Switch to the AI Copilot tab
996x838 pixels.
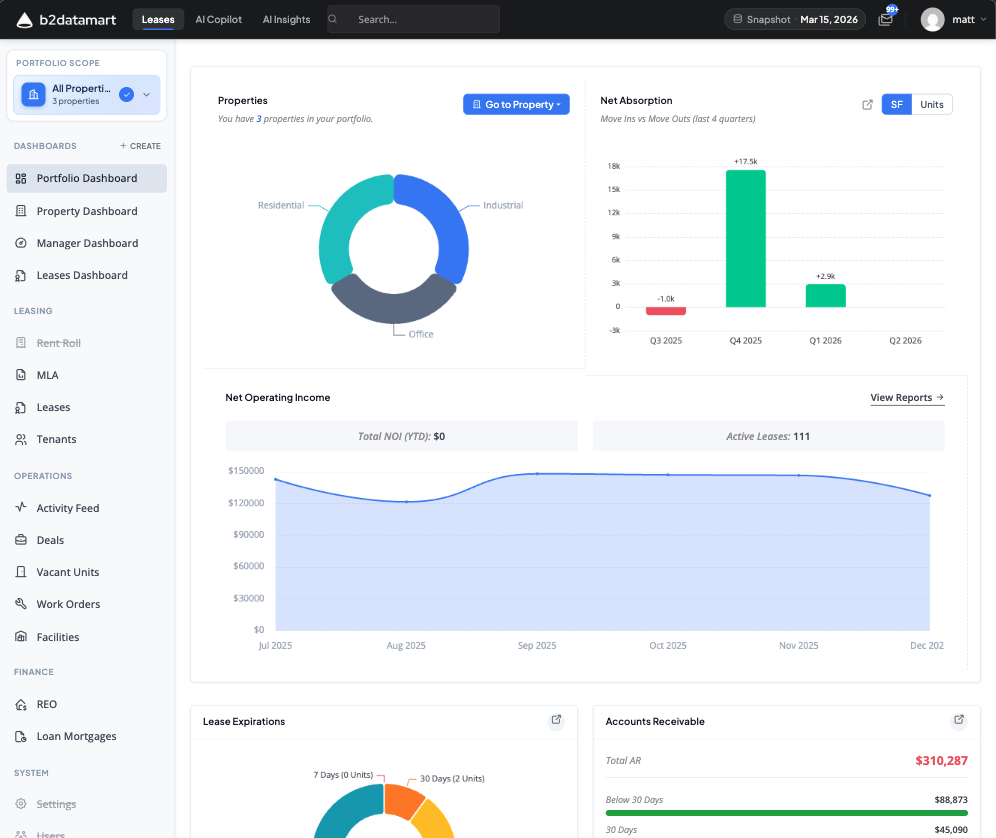pyautogui.click(x=219, y=20)
